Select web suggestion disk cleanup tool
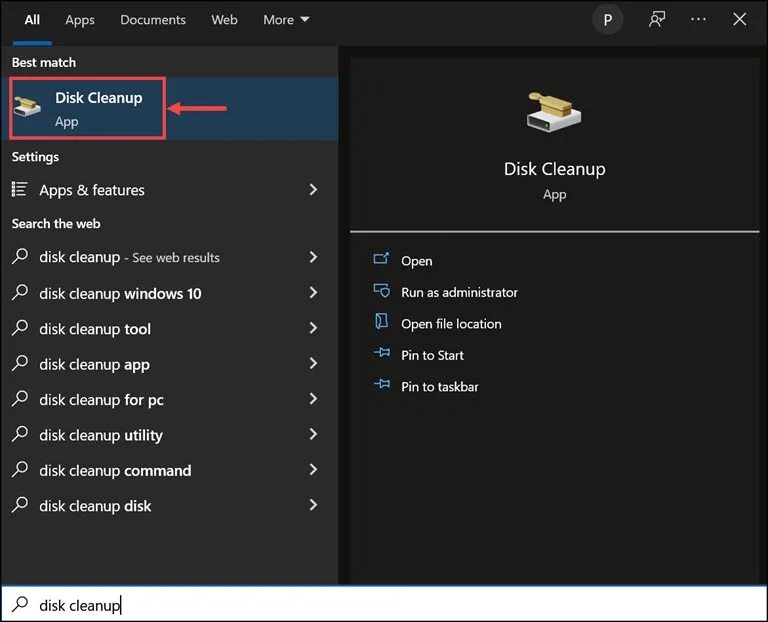 (x=169, y=328)
